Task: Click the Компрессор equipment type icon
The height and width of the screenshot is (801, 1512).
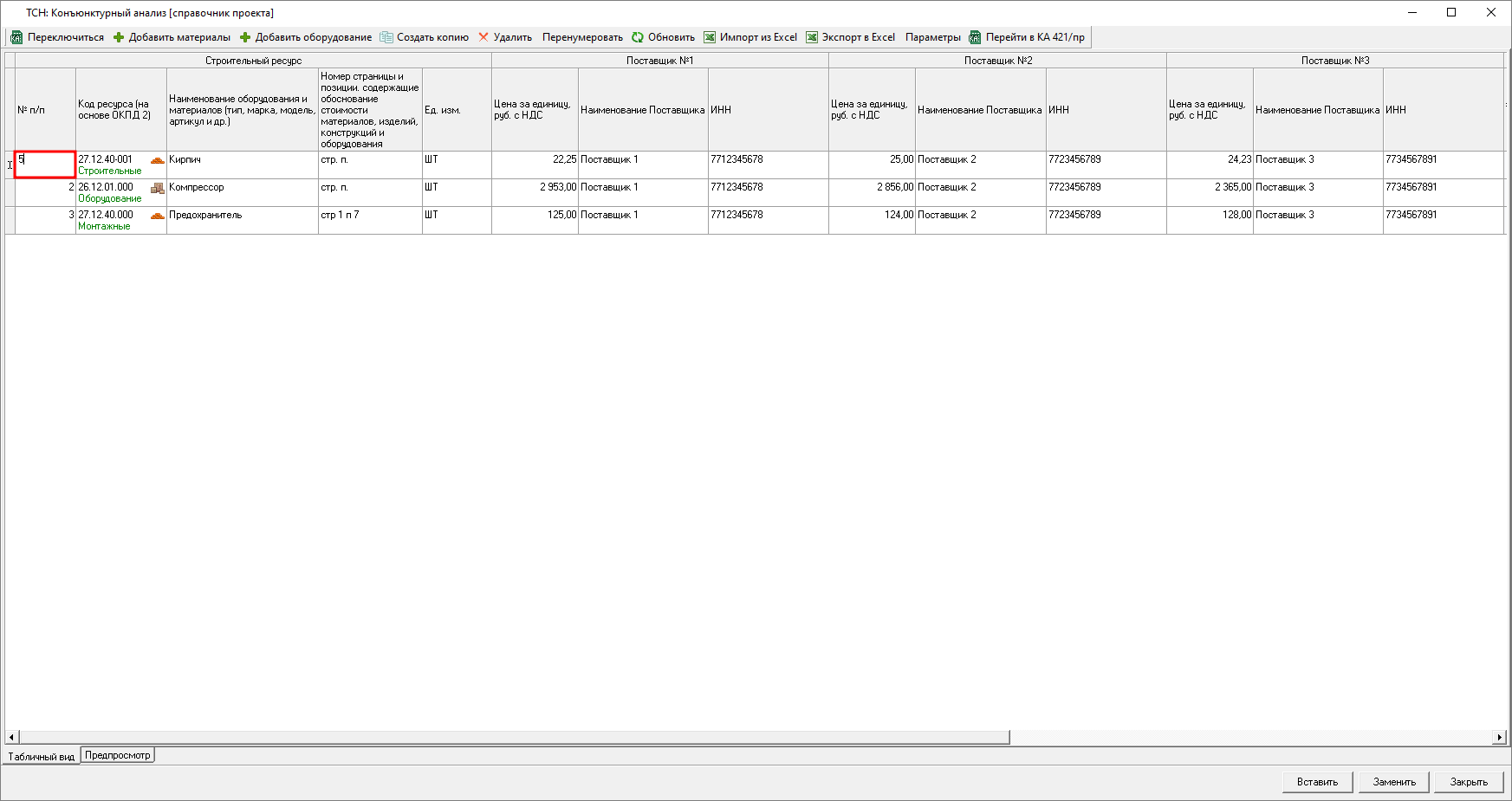Action: tap(157, 188)
